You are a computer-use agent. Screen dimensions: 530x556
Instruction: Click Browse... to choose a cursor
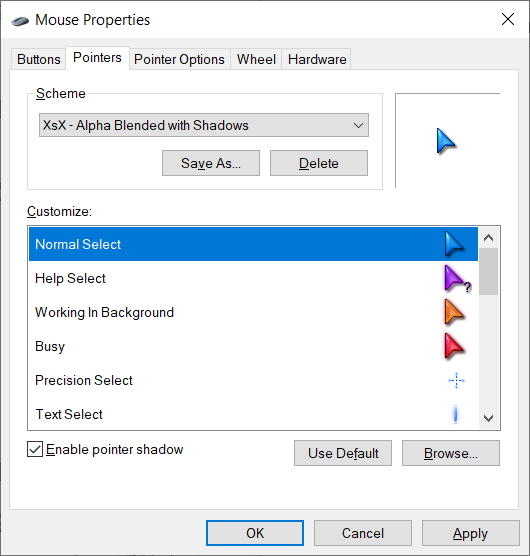click(451, 453)
